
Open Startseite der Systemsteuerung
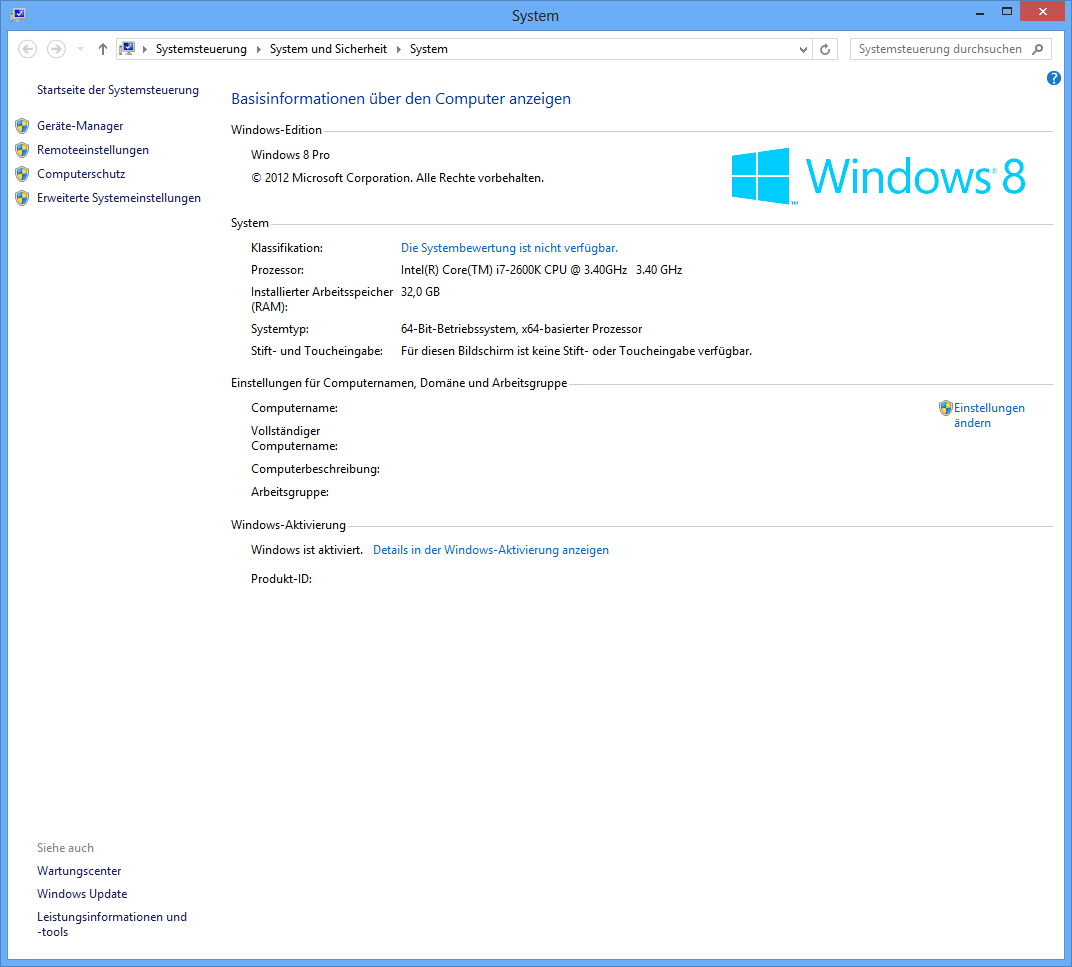click(118, 90)
